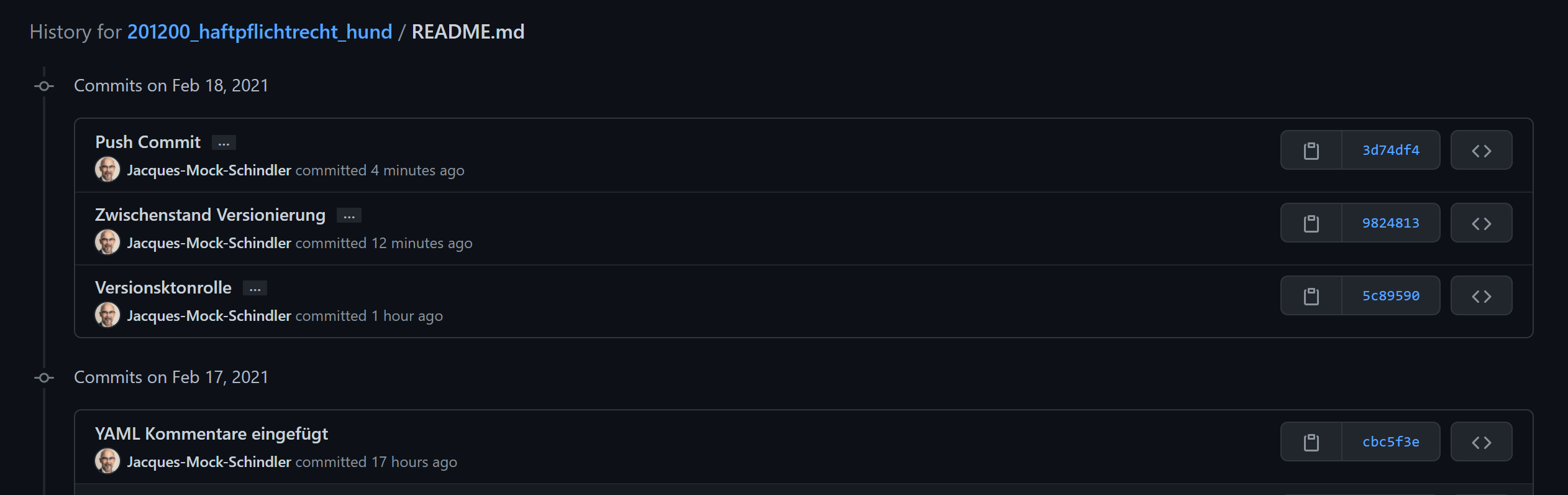Open Jacques-Mock-Schindler profile from Zwischenstand commit

[x=209, y=243]
